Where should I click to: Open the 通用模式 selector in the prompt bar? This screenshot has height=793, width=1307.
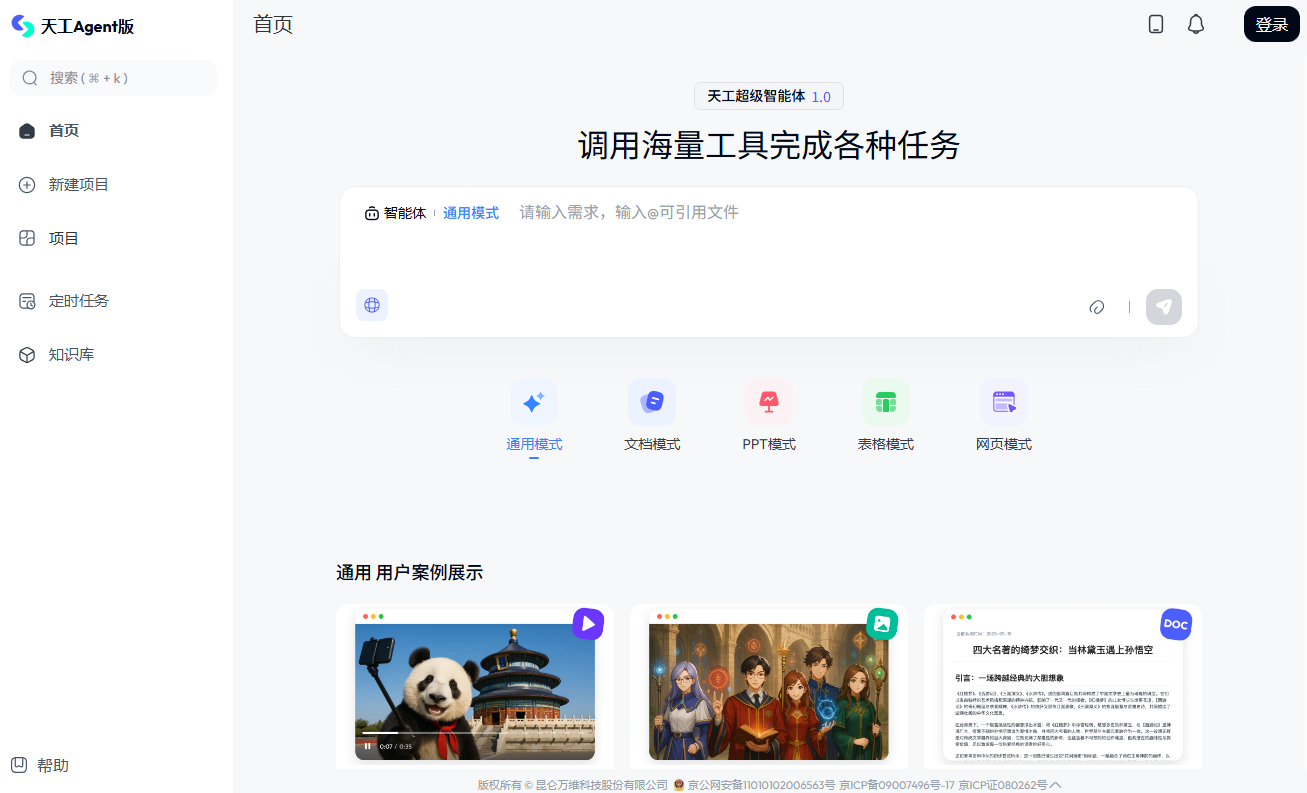point(471,212)
